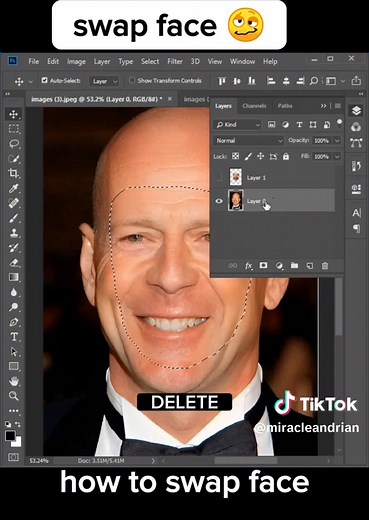Select the Brush tool
Viewport: 369px width, 520px height.
click(x=14, y=218)
